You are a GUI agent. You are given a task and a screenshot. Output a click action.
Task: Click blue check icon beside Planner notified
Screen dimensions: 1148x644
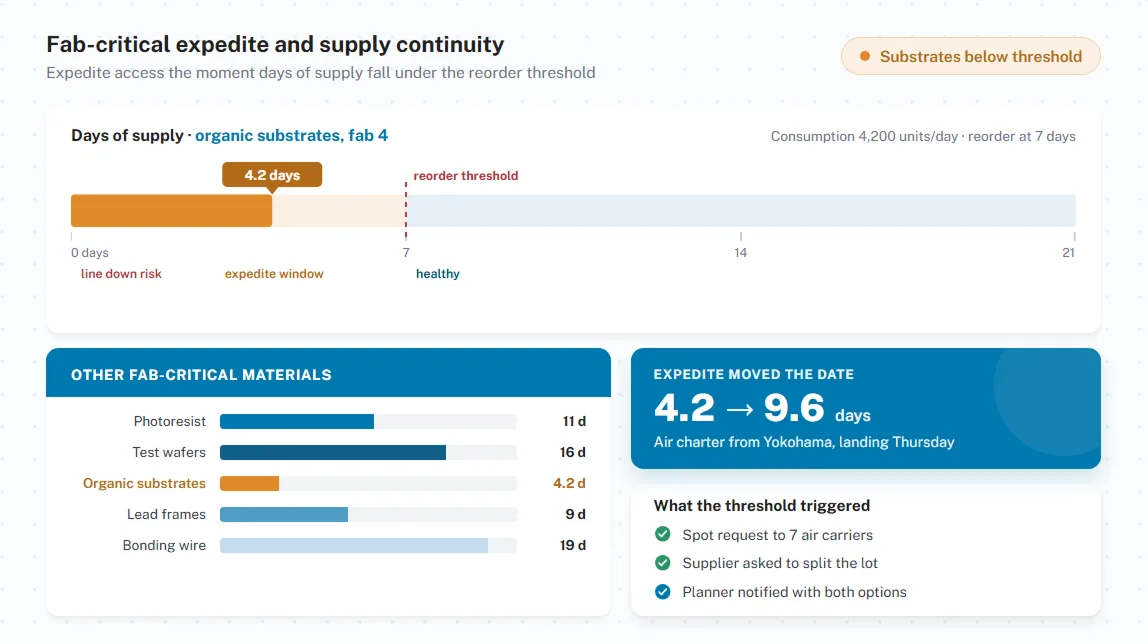[x=663, y=591]
